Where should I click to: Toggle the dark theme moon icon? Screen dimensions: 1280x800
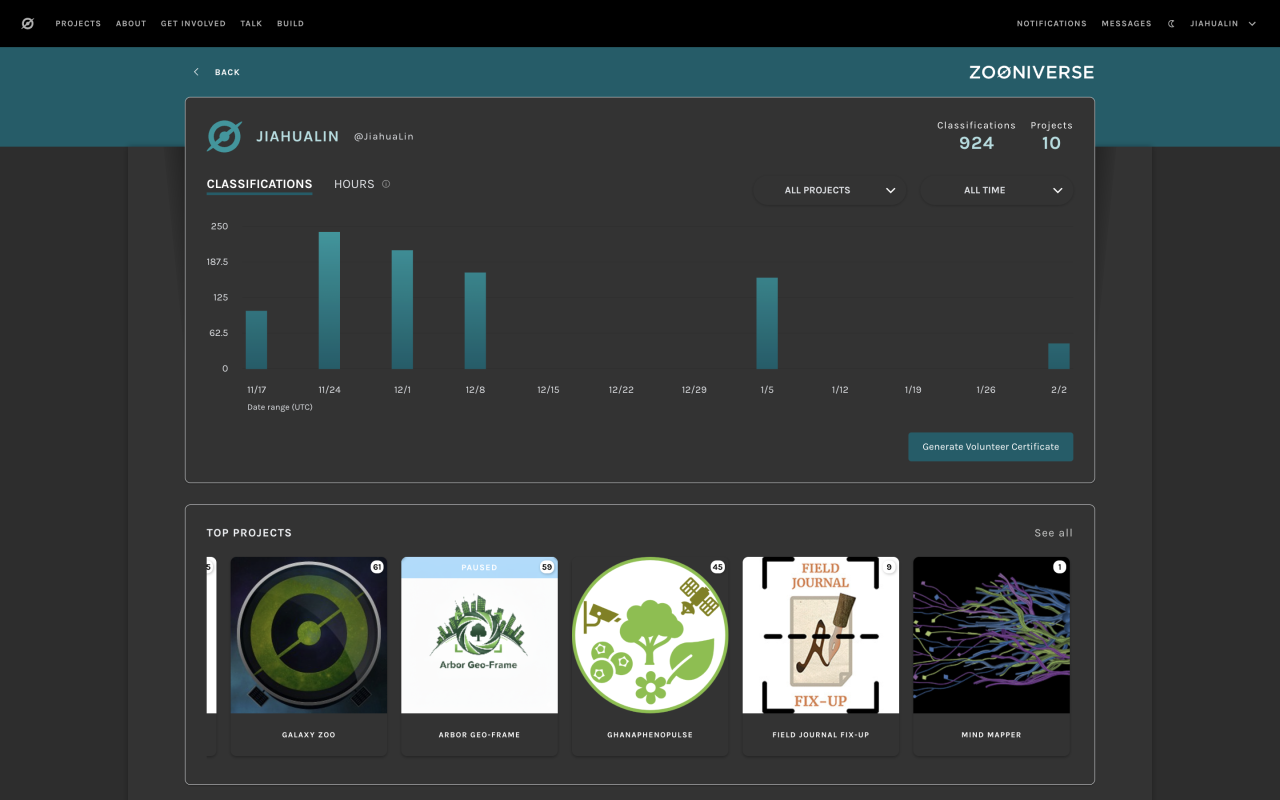(1171, 23)
